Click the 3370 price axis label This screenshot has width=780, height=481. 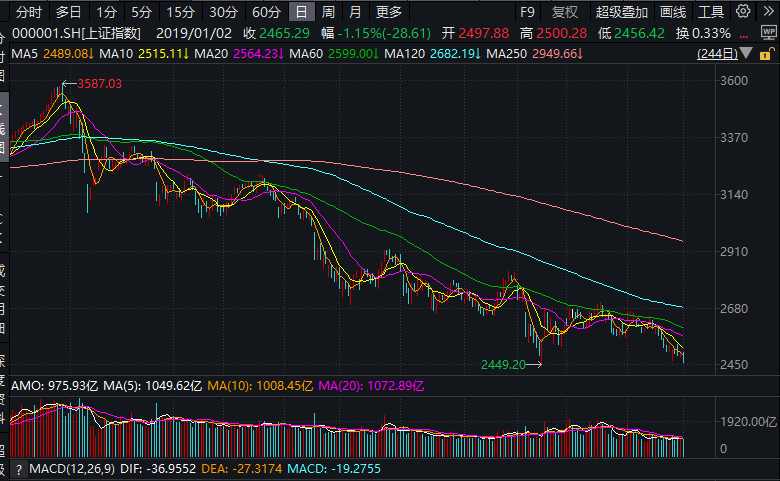734,138
